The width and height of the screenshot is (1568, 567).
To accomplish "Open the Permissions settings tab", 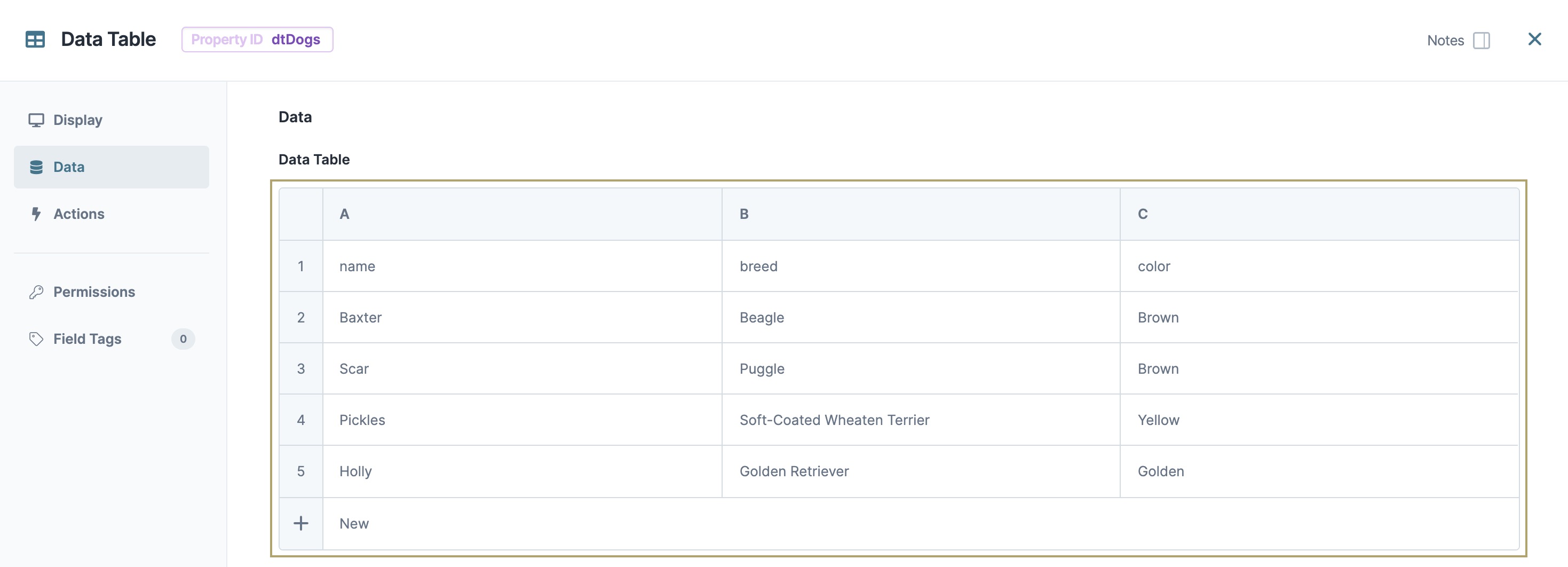I will click(x=112, y=292).
